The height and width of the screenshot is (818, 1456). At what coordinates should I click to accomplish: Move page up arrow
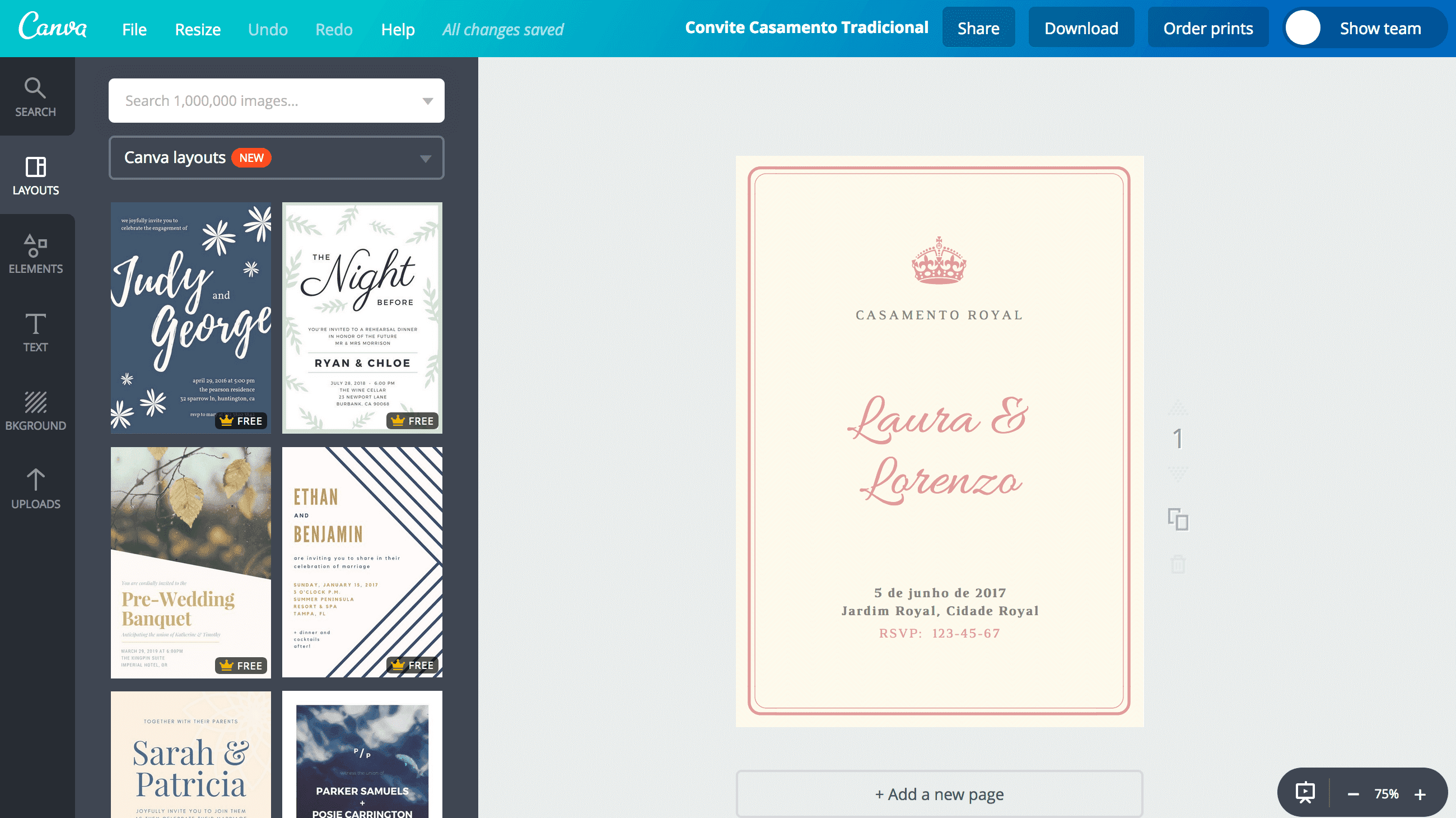coord(1178,407)
